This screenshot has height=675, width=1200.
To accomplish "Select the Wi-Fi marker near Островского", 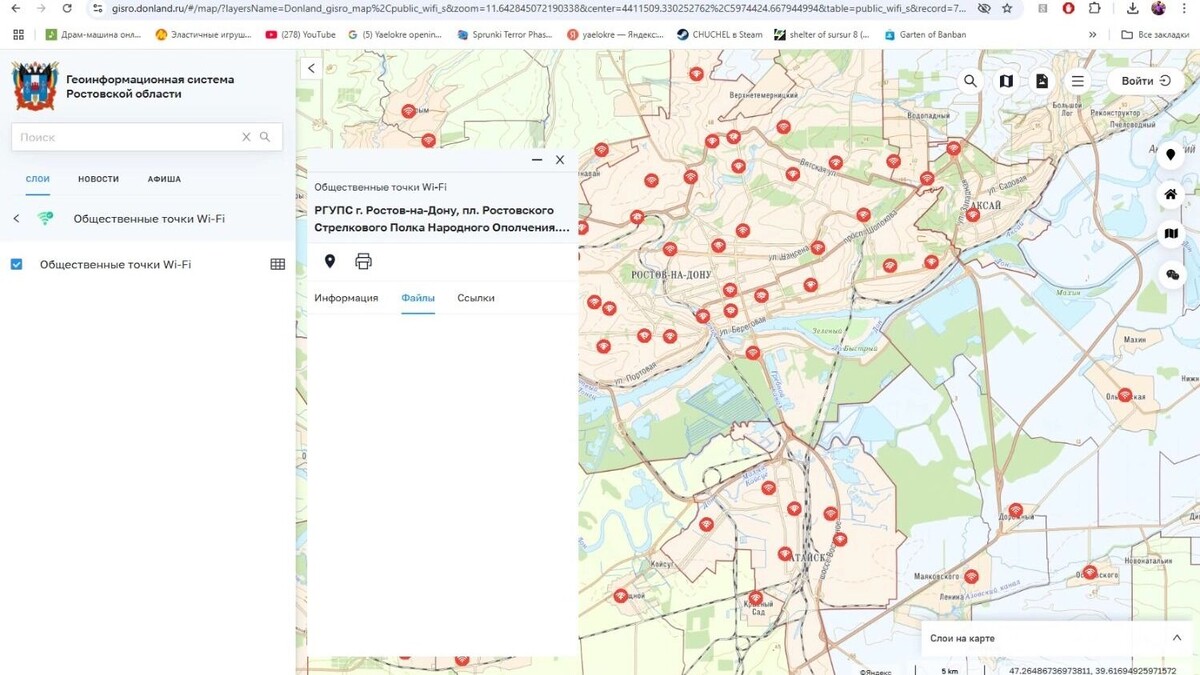I will point(1089,573).
